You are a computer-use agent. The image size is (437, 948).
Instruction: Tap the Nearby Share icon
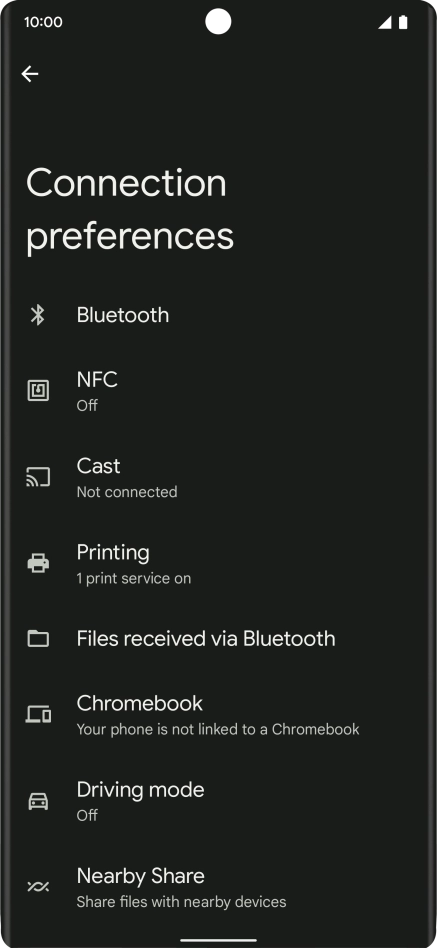(38, 887)
